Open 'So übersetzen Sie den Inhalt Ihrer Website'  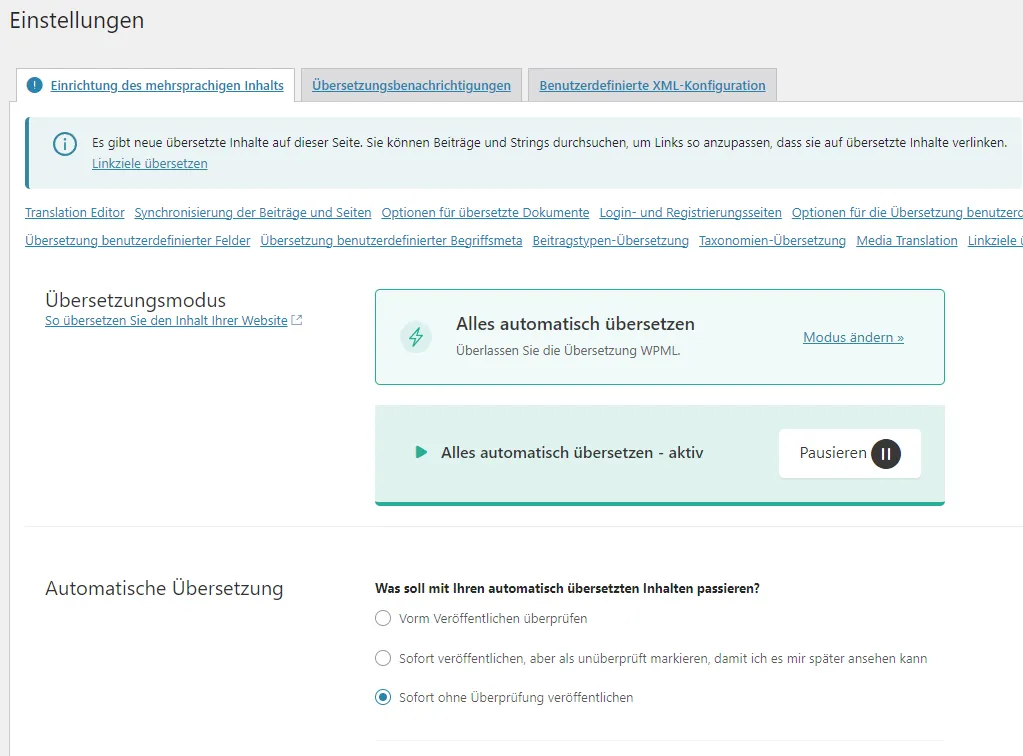point(166,320)
